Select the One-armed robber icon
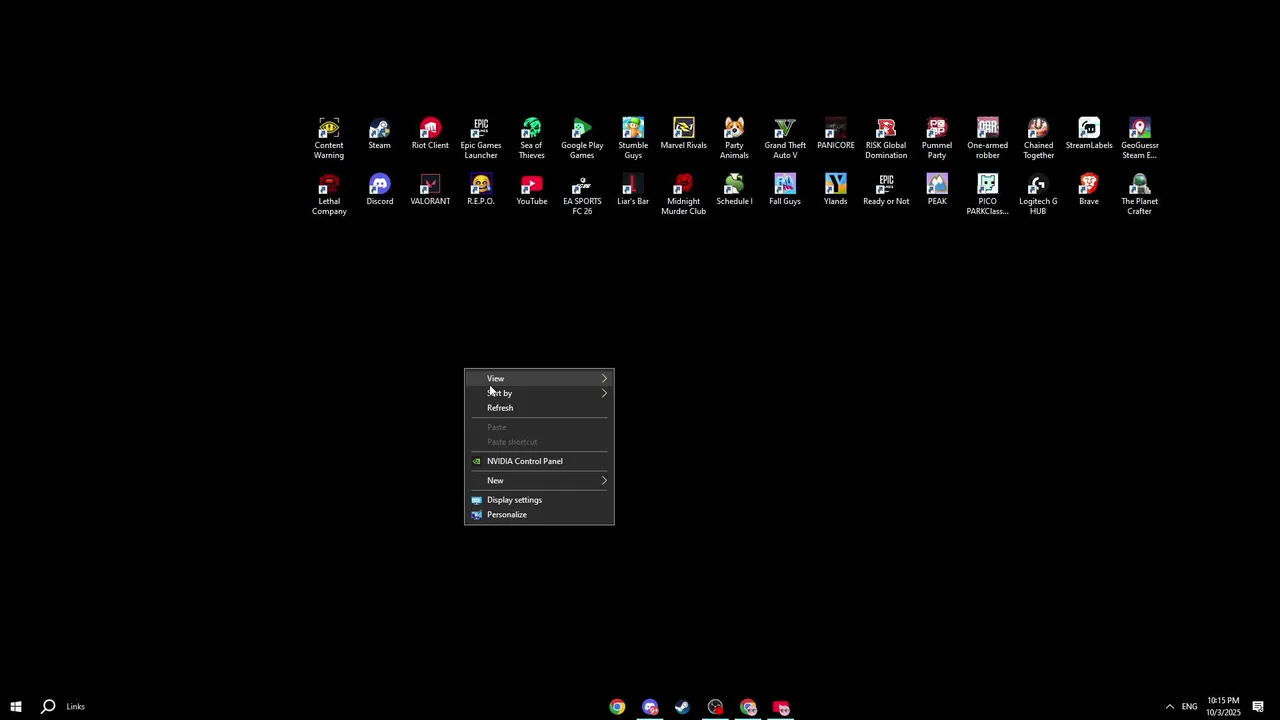Viewport: 1280px width, 720px height. [x=987, y=139]
